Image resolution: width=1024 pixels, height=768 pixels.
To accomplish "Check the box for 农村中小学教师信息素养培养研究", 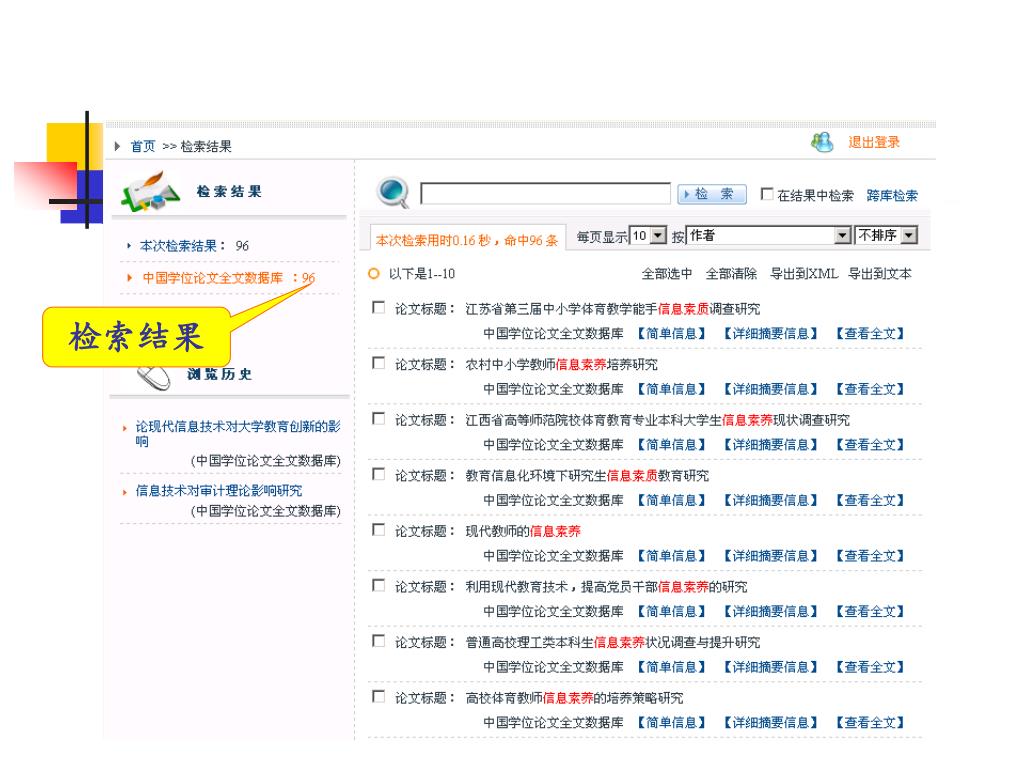I will pos(378,362).
